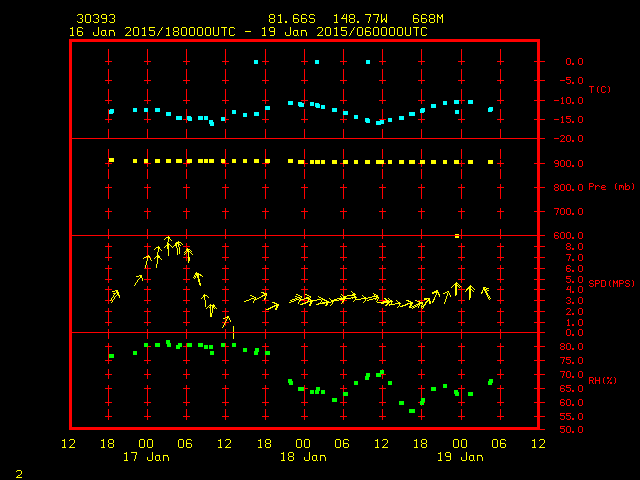Select the -5.0 temperature tick label
Viewport: 640px width, 480px height.
pyautogui.click(x=571, y=80)
